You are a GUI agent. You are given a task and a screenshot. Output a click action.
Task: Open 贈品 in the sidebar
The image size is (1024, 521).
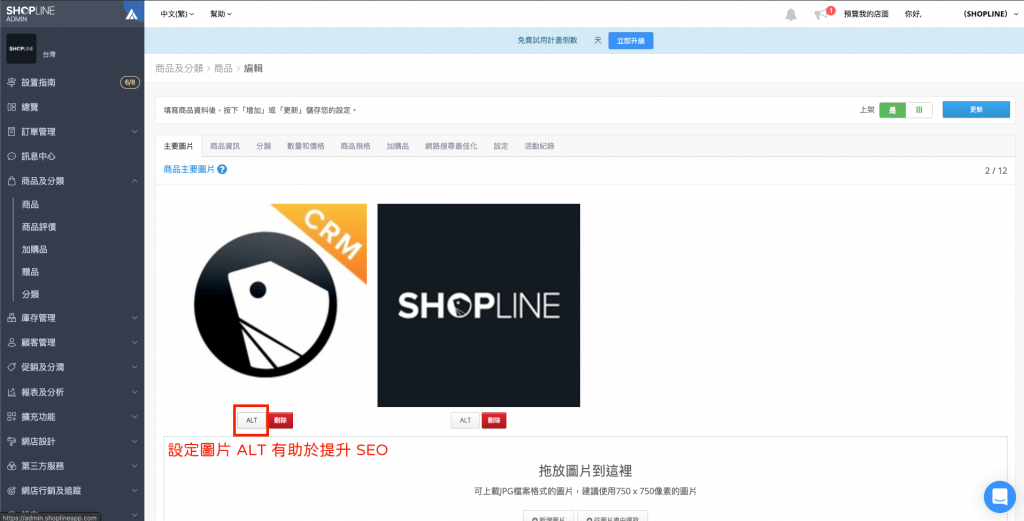point(30,272)
